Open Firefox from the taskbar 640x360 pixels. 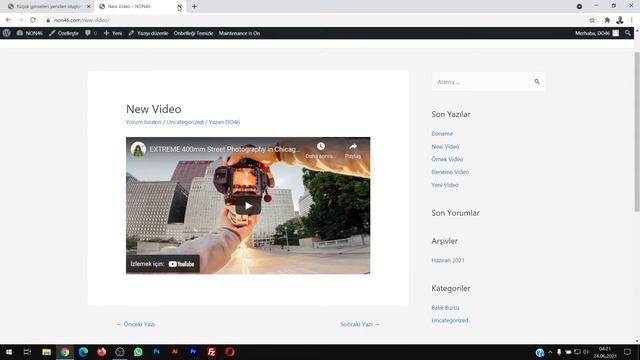(102, 352)
